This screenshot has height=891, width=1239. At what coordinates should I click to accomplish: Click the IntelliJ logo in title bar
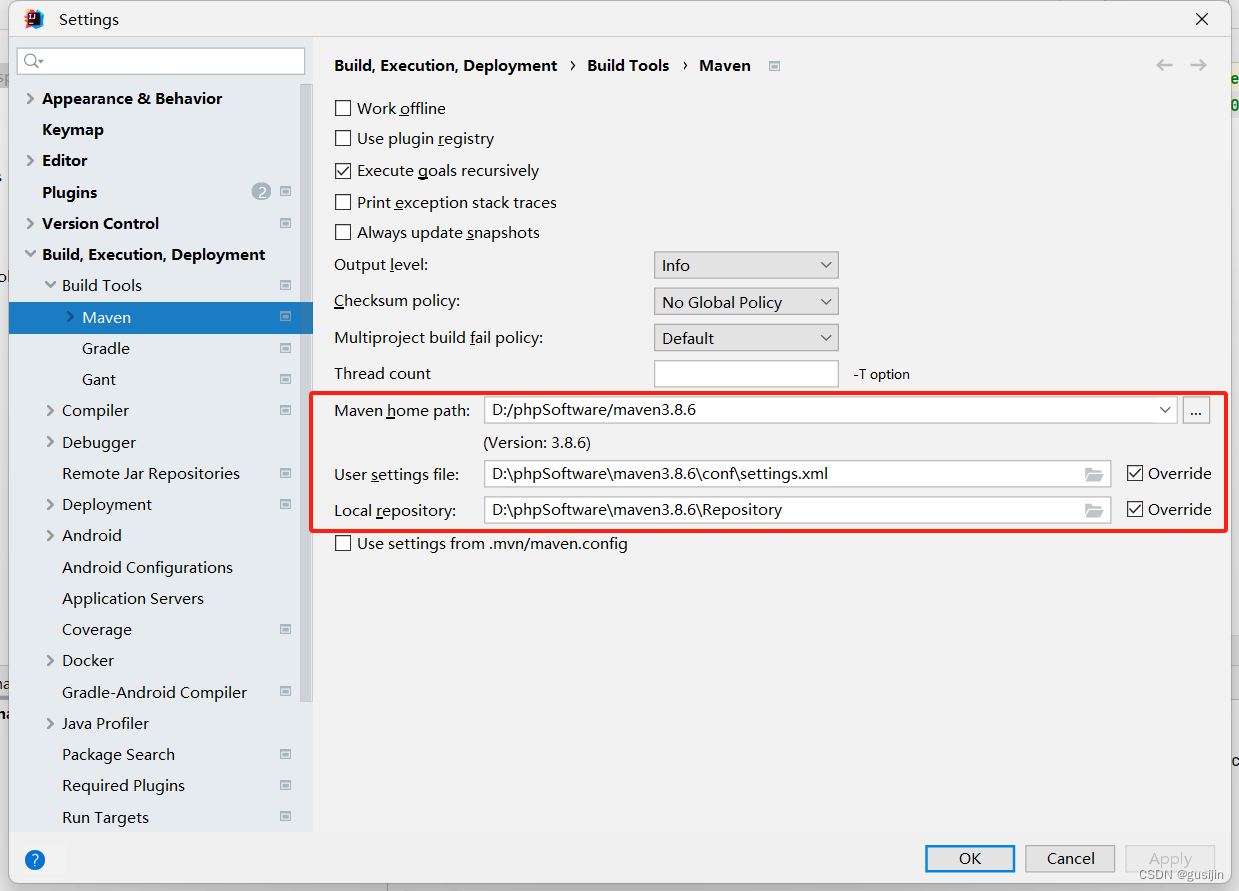34,19
